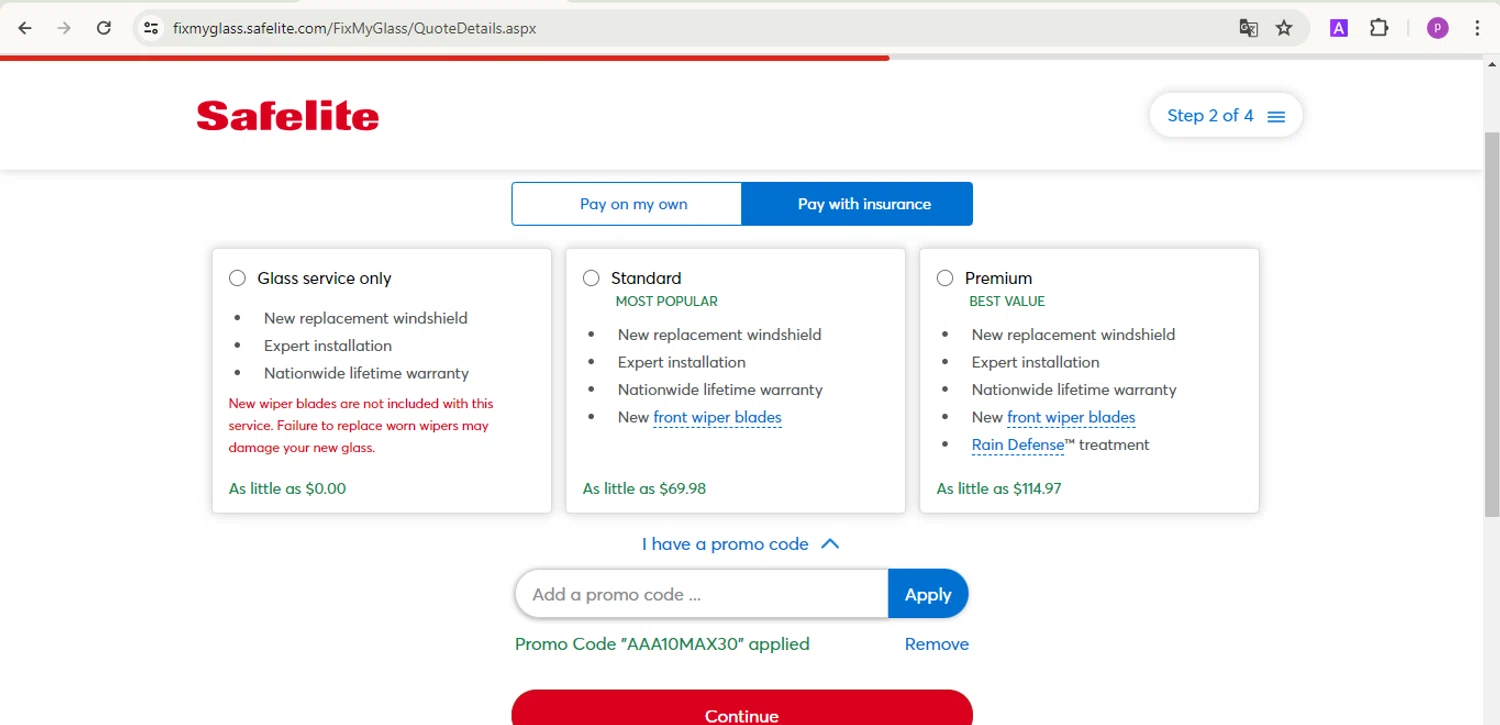
Task: Open the Extensions puzzle icon
Action: pyautogui.click(x=1379, y=28)
